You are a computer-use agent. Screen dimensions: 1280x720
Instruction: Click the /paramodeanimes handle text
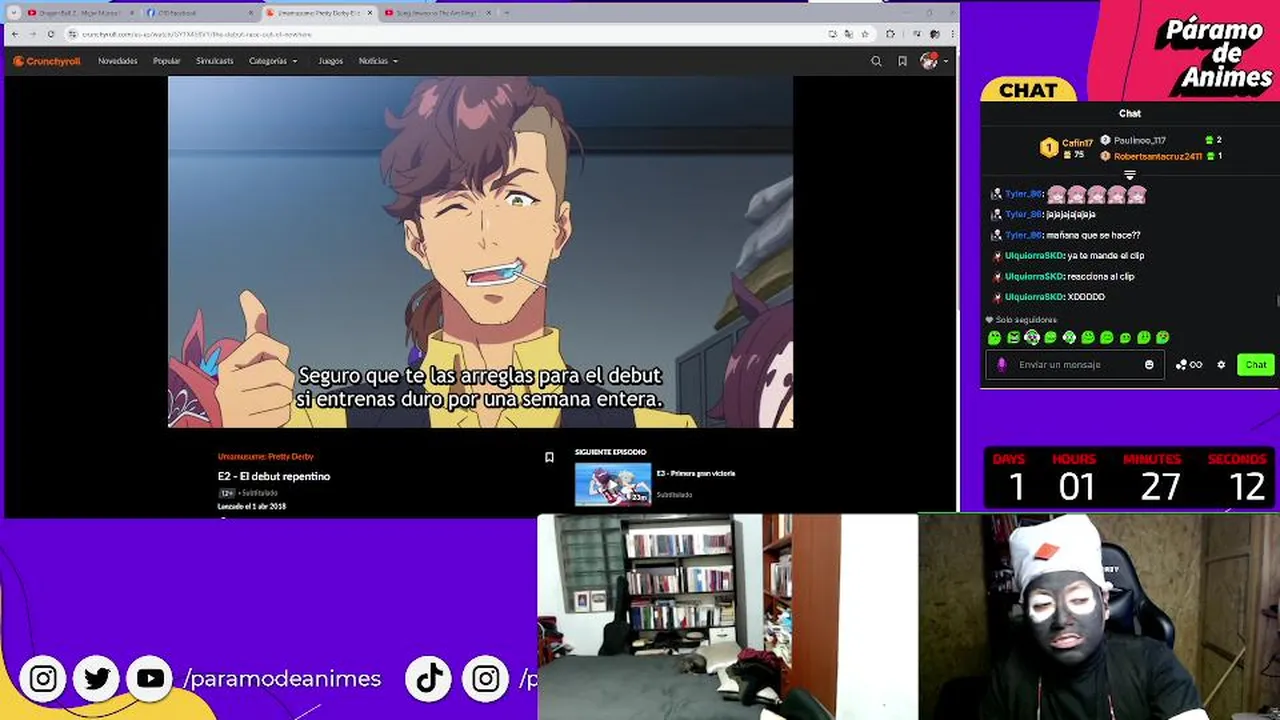coord(282,679)
